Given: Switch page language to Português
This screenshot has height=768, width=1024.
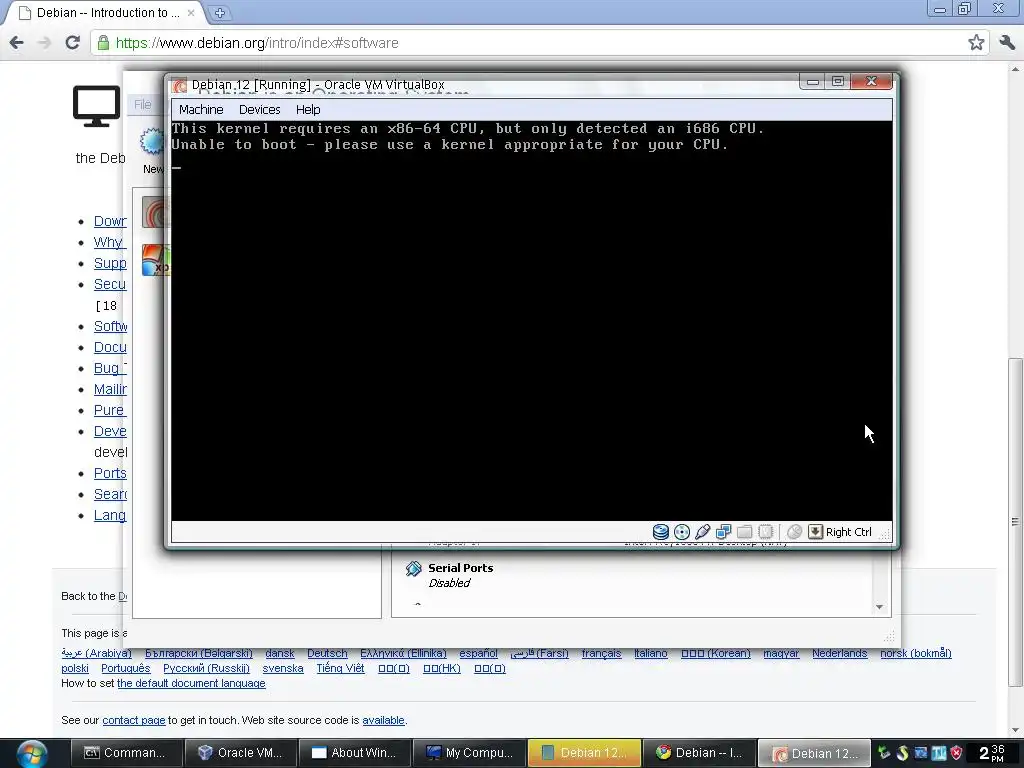Looking at the screenshot, I should coord(125,668).
